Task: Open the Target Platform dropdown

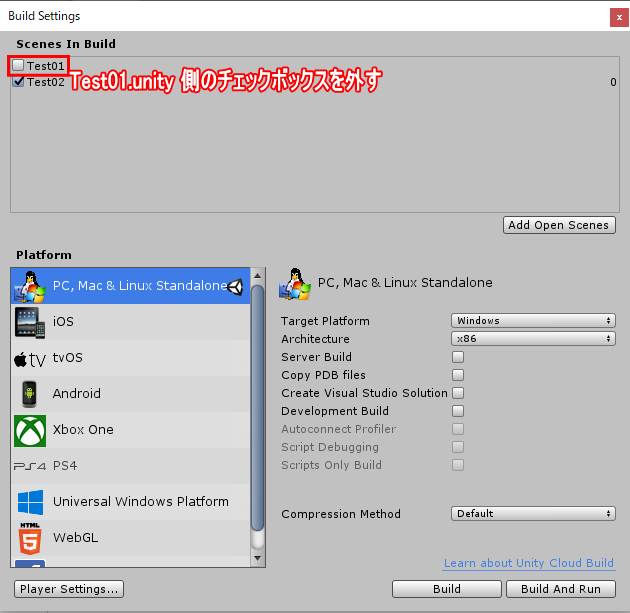Action: tap(533, 321)
